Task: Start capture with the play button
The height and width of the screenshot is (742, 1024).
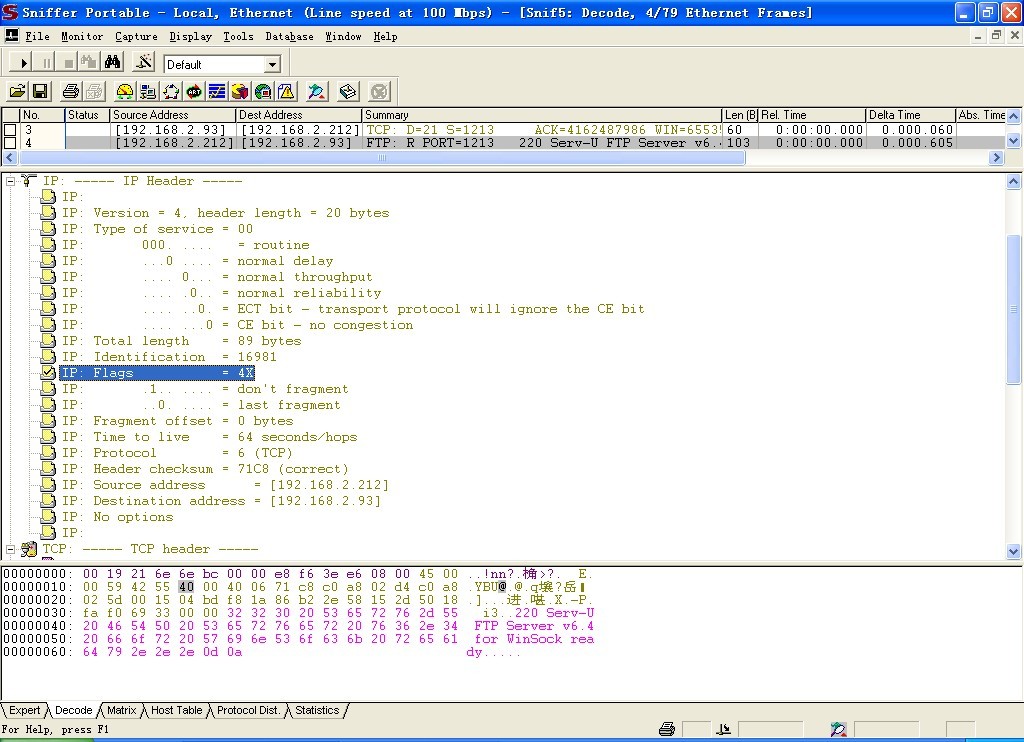Action: (22, 63)
